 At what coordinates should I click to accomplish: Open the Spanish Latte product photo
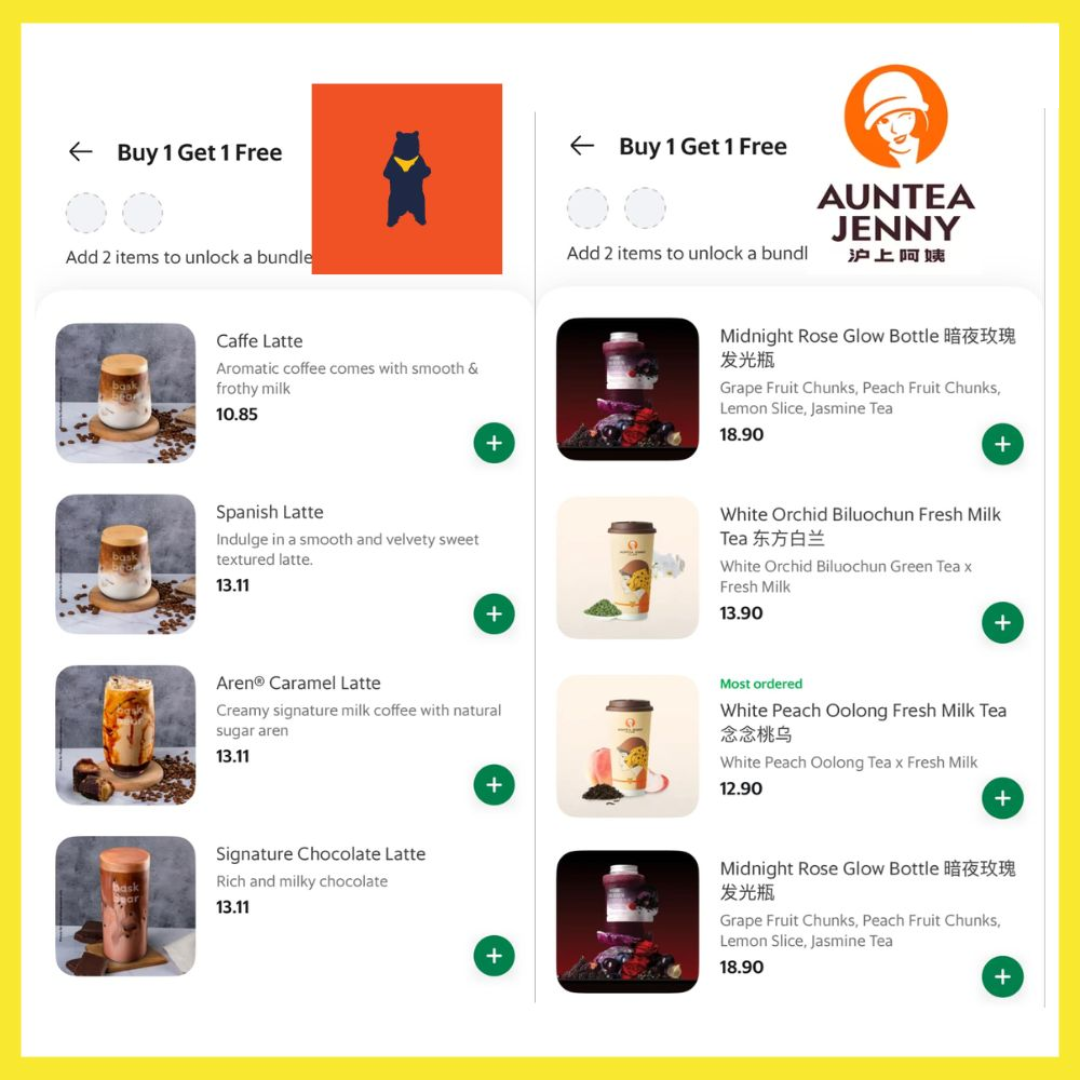coord(125,563)
